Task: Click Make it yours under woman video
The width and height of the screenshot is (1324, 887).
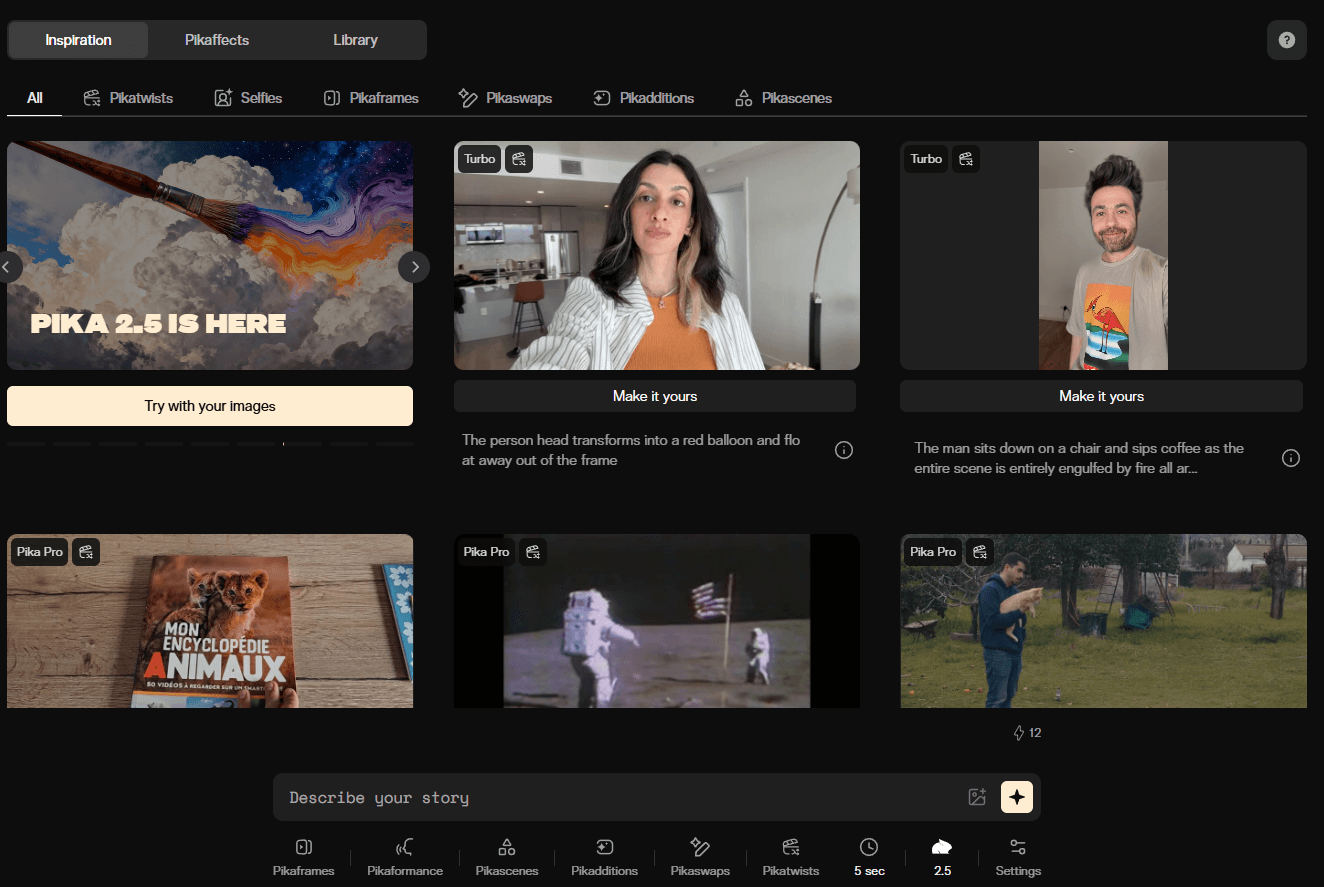Action: (655, 396)
